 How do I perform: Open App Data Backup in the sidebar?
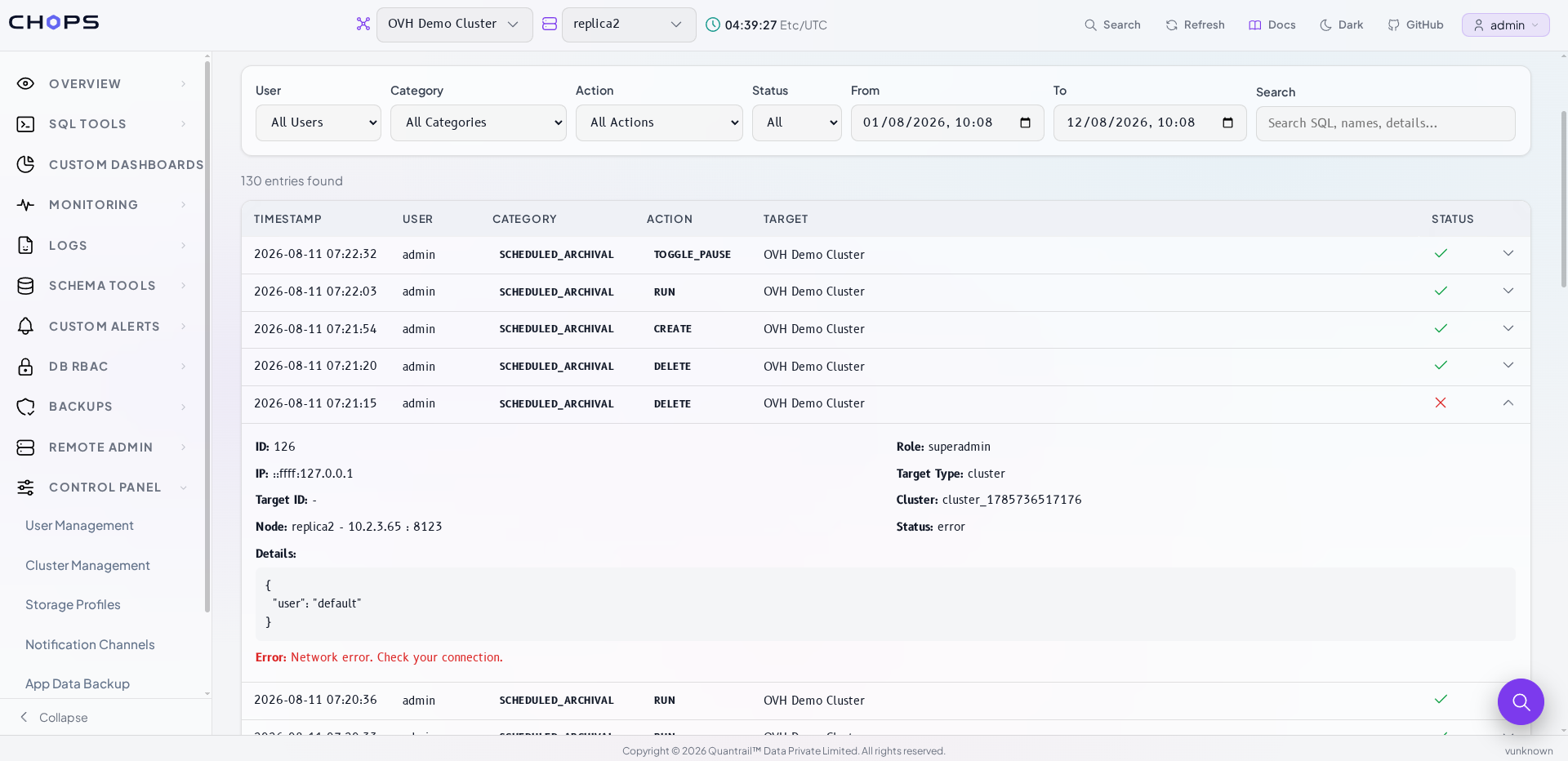point(78,684)
